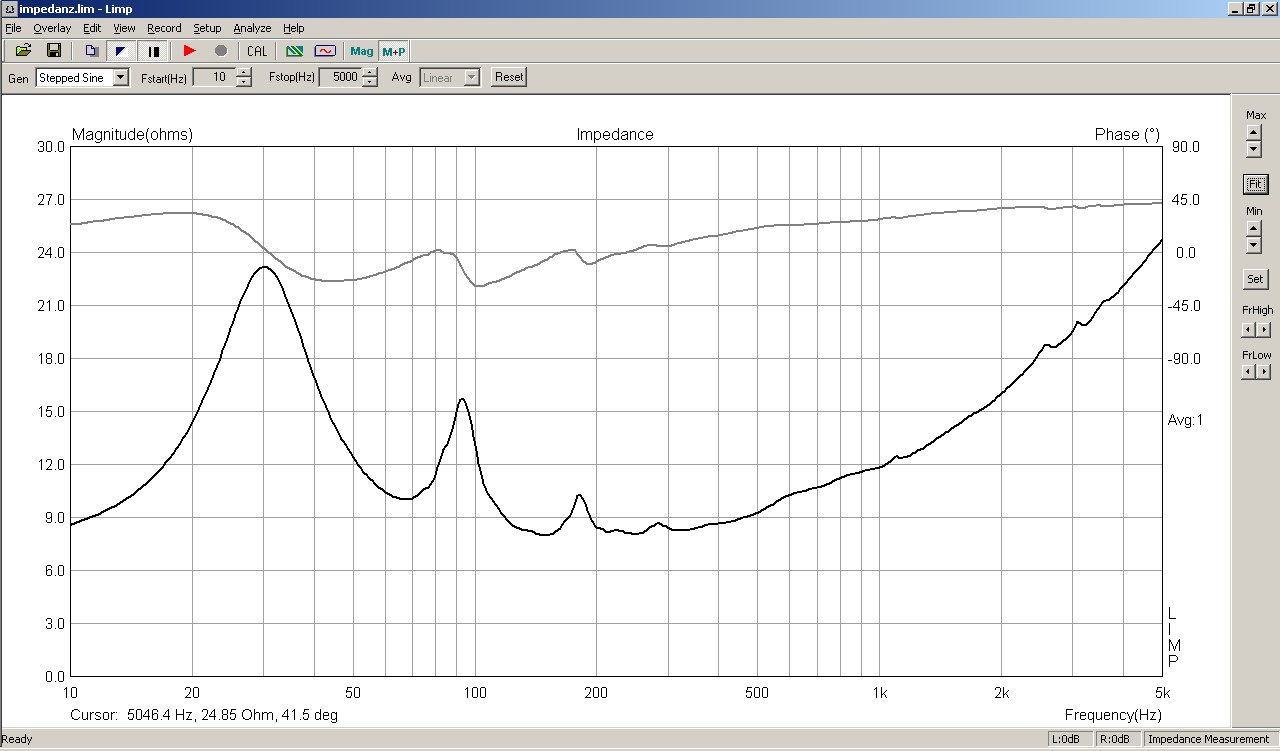The width and height of the screenshot is (1280, 751).
Task: Click the Fit button on right panel
Action: tap(1255, 184)
